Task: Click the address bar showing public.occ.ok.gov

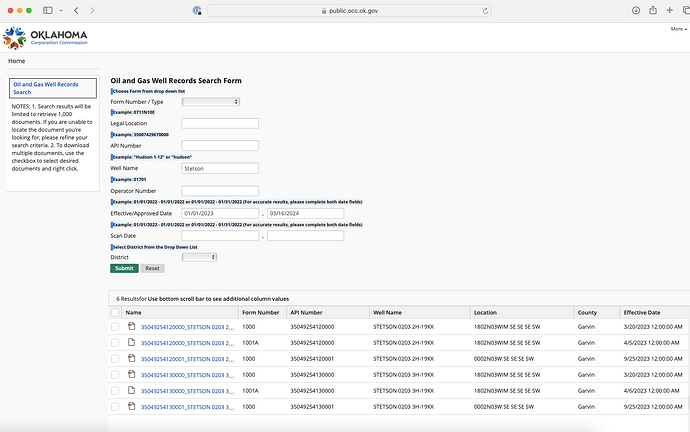Action: 349,11
